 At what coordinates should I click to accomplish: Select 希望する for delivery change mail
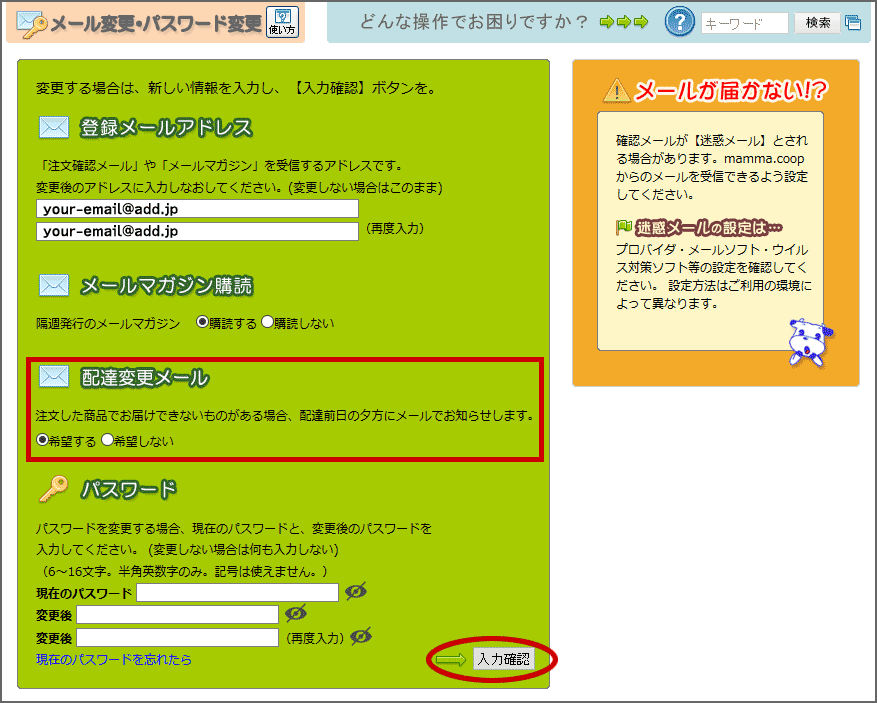pyautogui.click(x=42, y=439)
